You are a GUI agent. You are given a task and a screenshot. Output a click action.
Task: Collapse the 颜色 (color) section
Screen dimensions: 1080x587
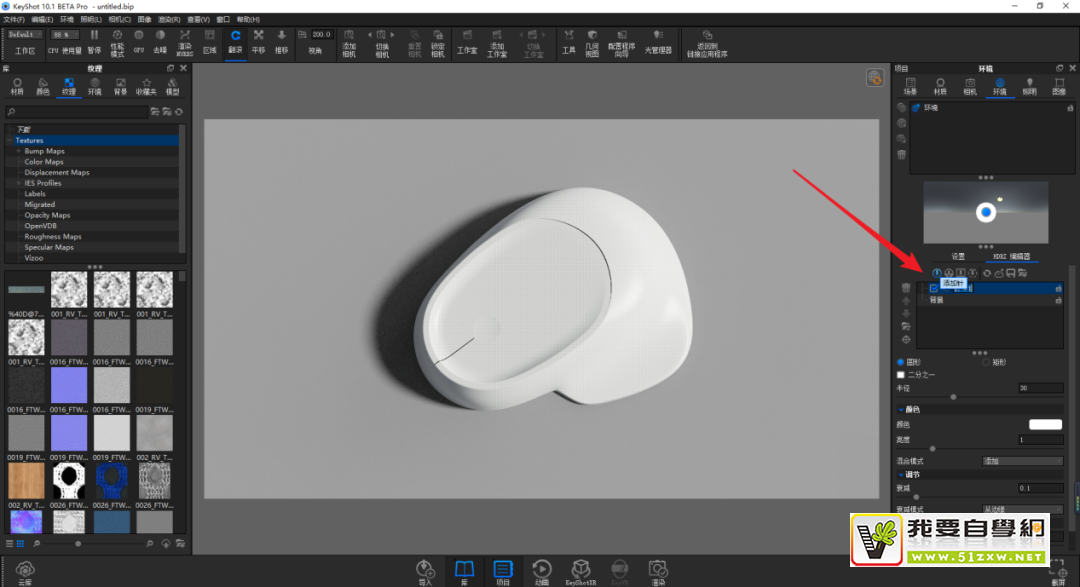(x=900, y=409)
